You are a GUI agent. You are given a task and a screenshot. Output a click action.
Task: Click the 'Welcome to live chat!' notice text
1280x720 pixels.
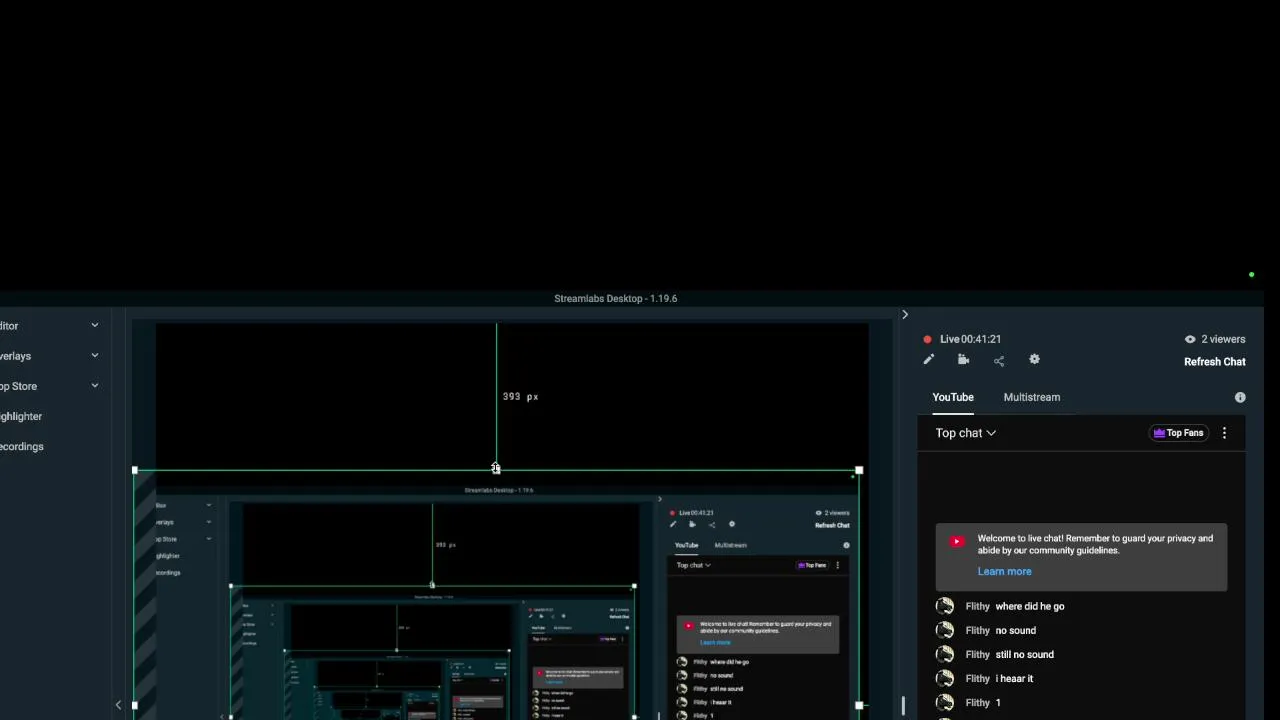pyautogui.click(x=1095, y=544)
